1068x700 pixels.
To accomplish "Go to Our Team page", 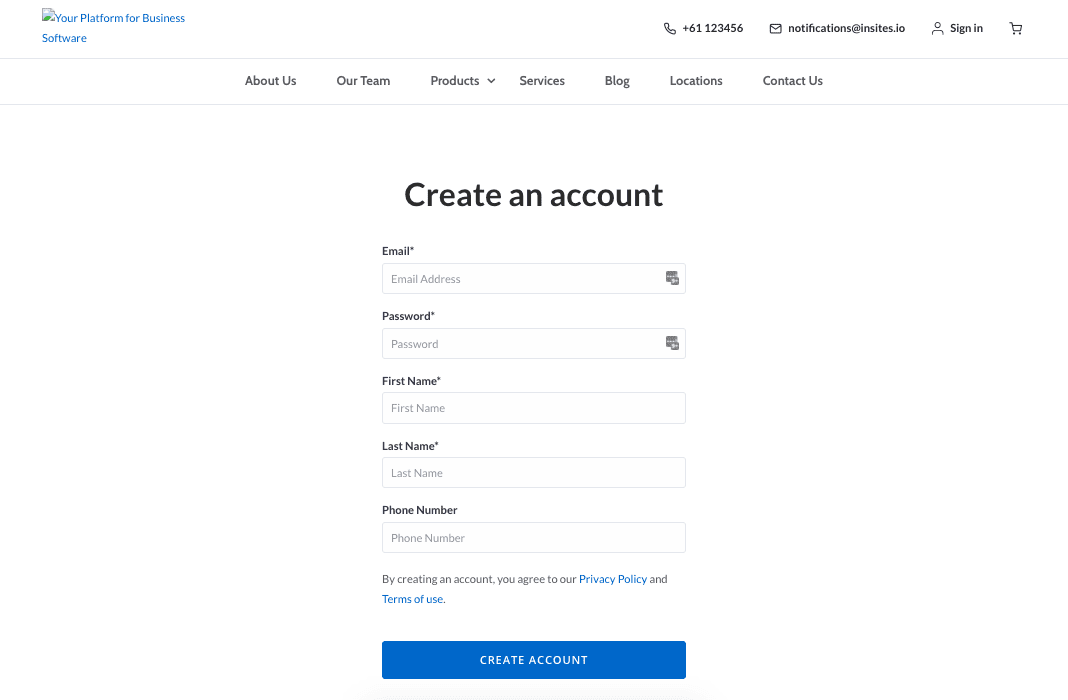I will pos(363,81).
